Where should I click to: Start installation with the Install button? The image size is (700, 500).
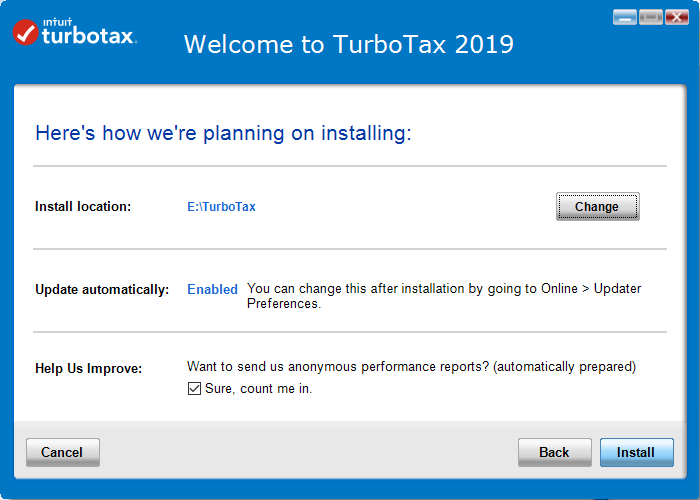click(636, 452)
